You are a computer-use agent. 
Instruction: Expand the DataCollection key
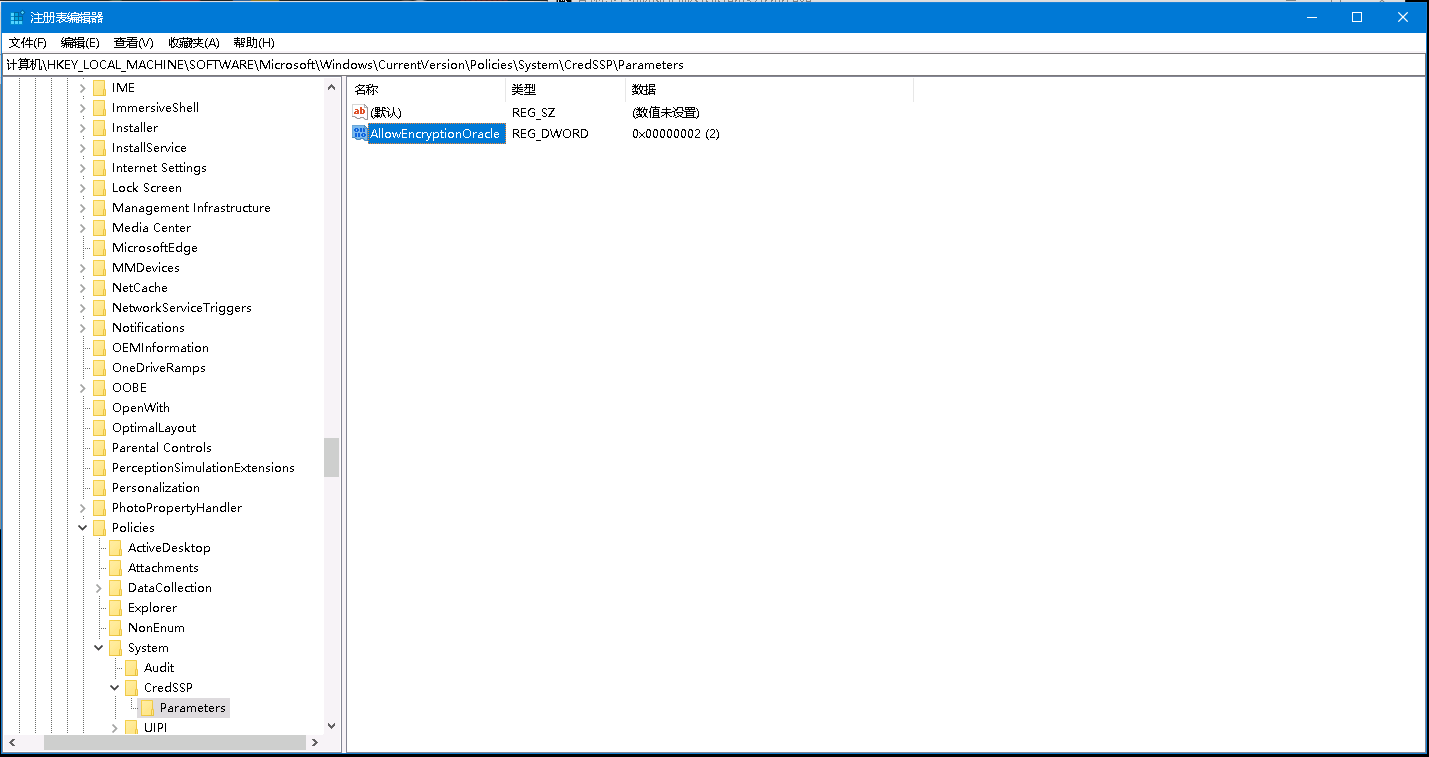click(99, 588)
